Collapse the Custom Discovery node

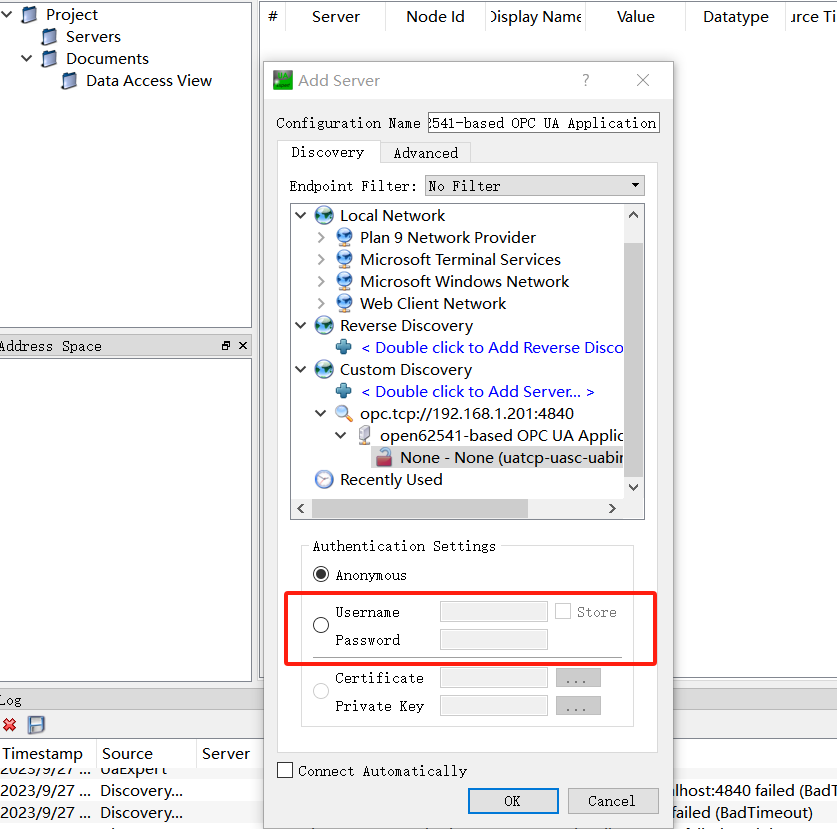(x=301, y=369)
